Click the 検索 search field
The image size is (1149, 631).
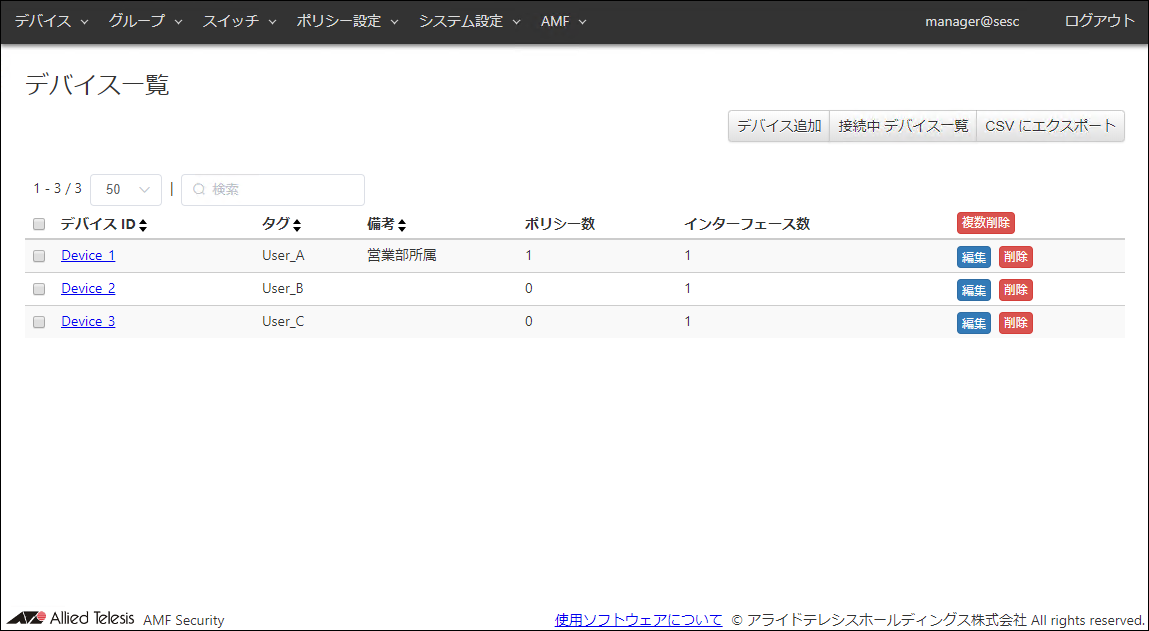[x=273, y=189]
